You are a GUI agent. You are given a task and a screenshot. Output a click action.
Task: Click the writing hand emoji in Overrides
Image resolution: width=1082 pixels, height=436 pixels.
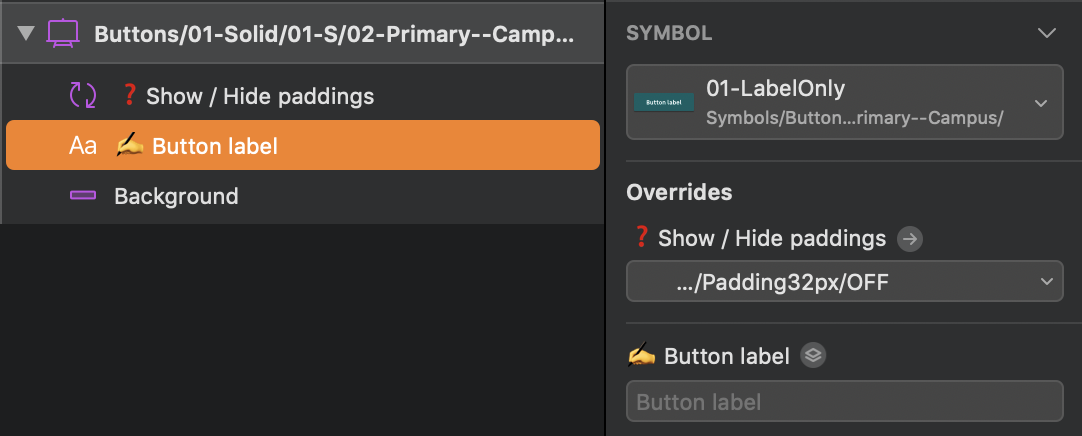pyautogui.click(x=641, y=355)
